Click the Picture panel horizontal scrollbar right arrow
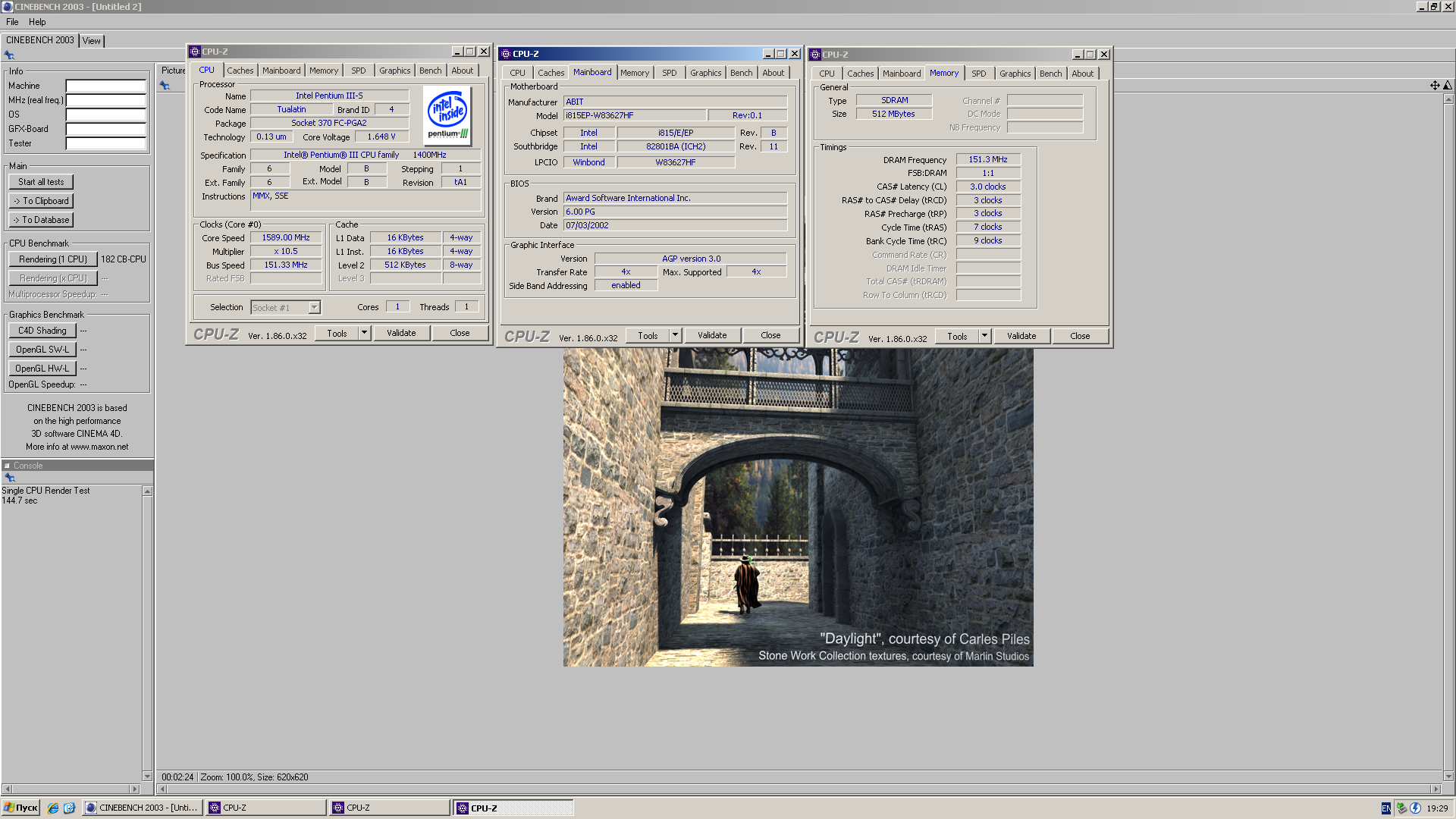Viewport: 1456px width, 819px height. (x=1436, y=789)
